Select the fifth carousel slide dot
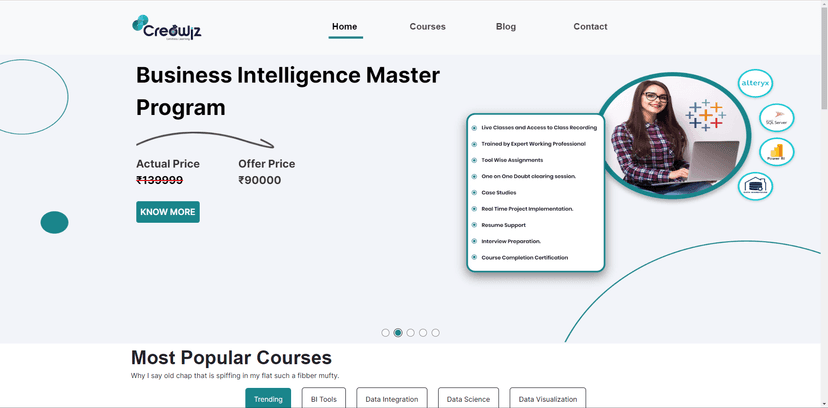The width and height of the screenshot is (828, 408). click(435, 333)
